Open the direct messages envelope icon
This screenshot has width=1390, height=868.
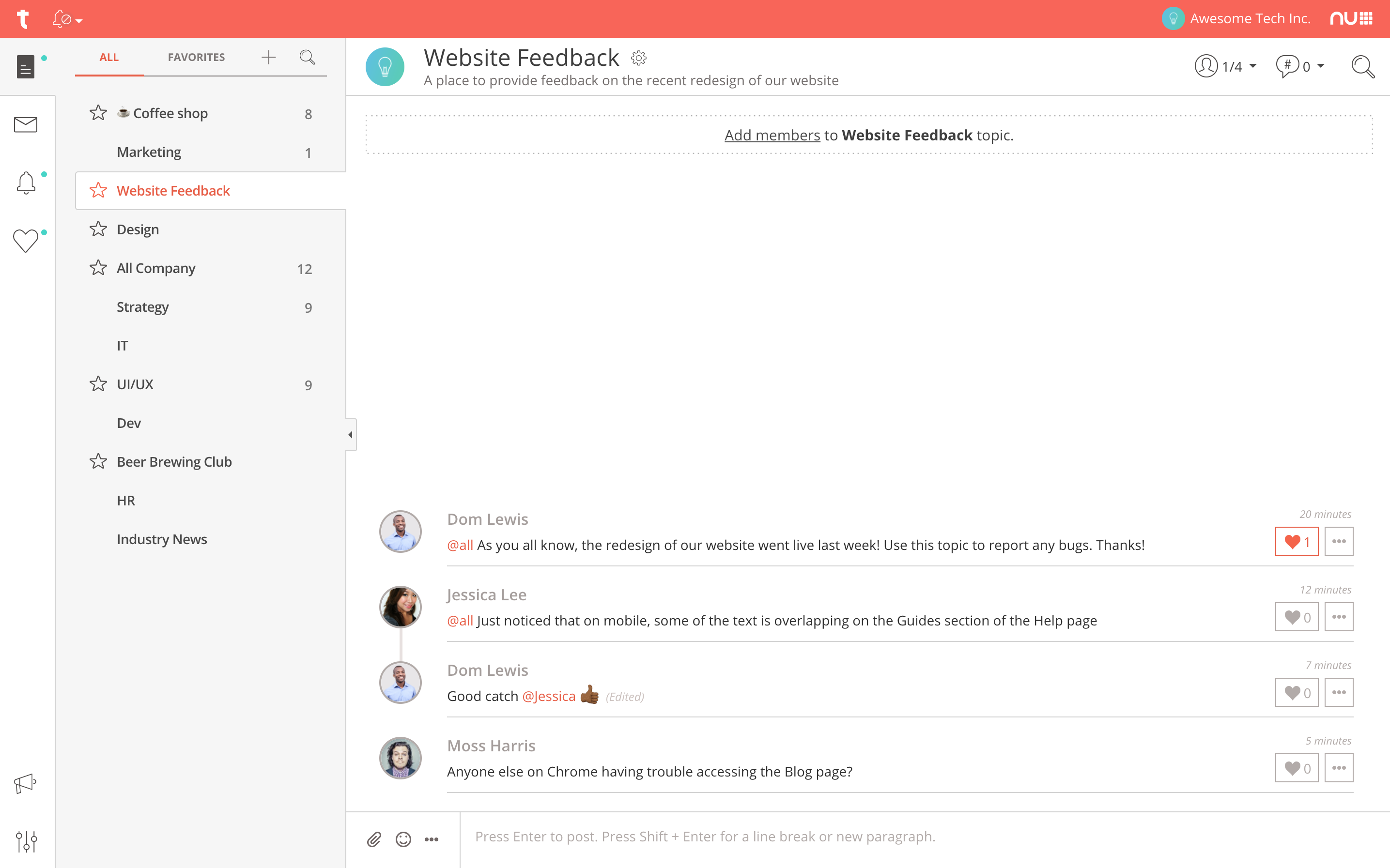click(25, 124)
